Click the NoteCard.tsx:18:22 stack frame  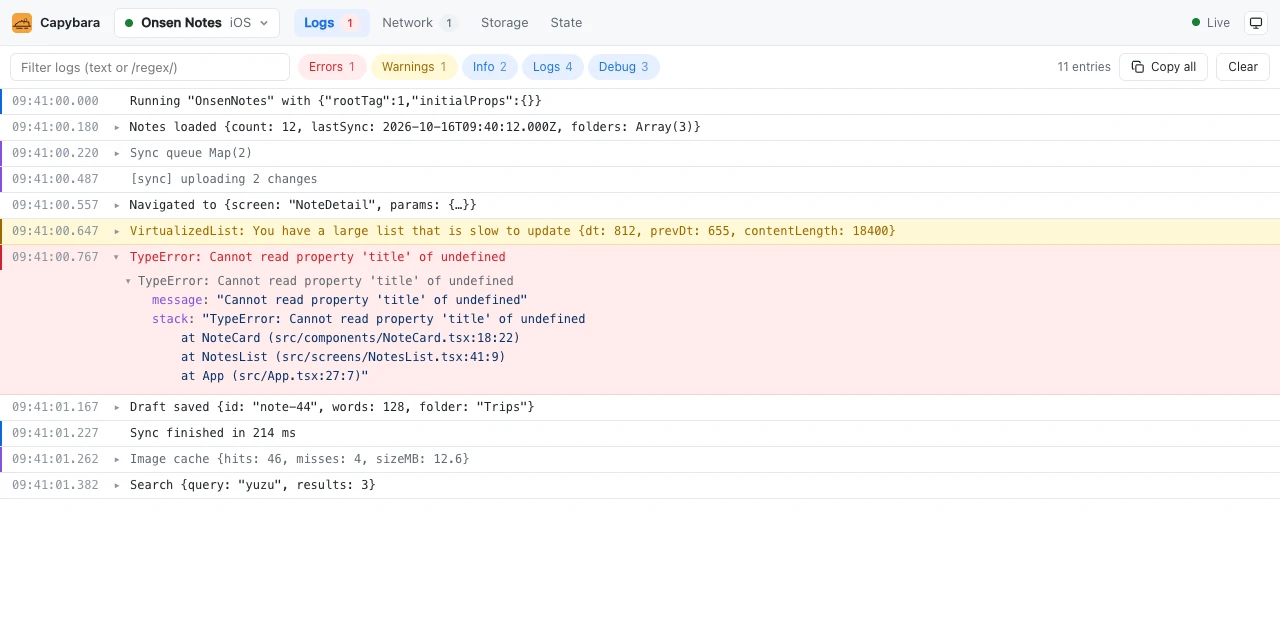click(351, 338)
